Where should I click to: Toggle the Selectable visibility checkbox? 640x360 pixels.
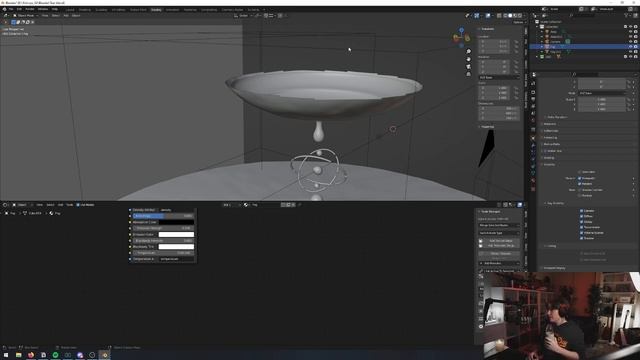point(580,172)
